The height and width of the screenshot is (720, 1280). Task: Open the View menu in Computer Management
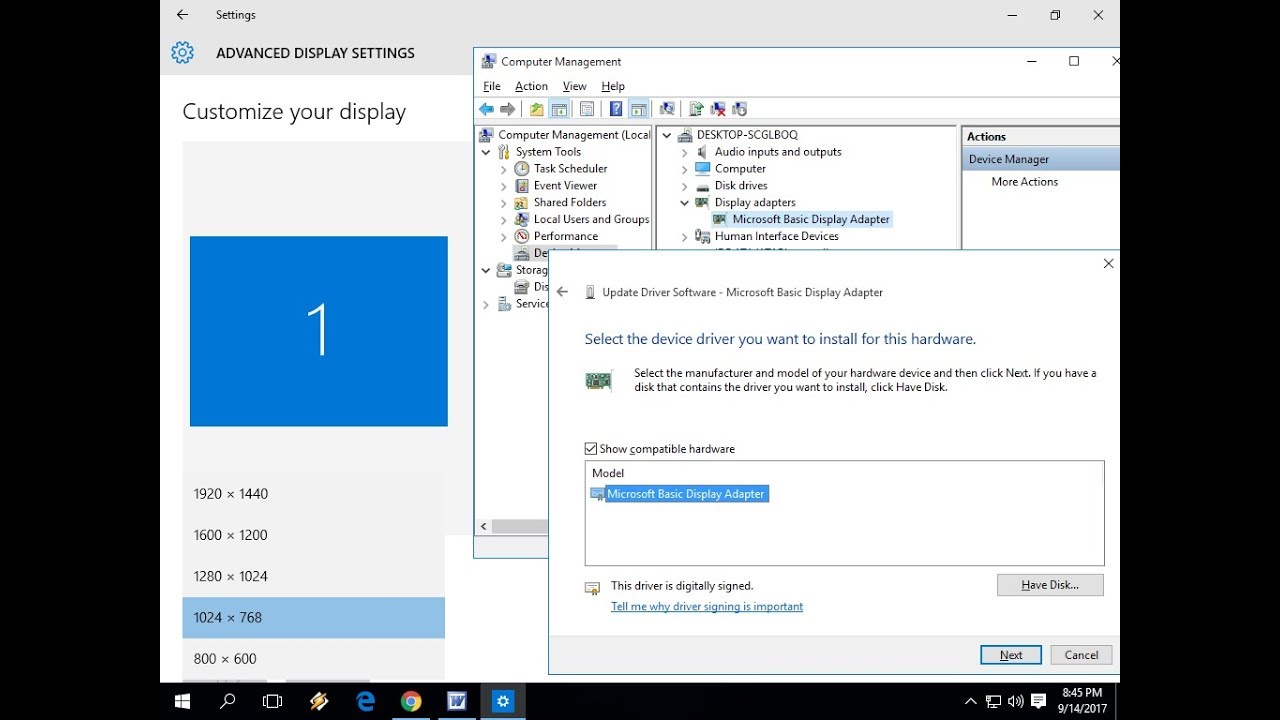coord(575,86)
